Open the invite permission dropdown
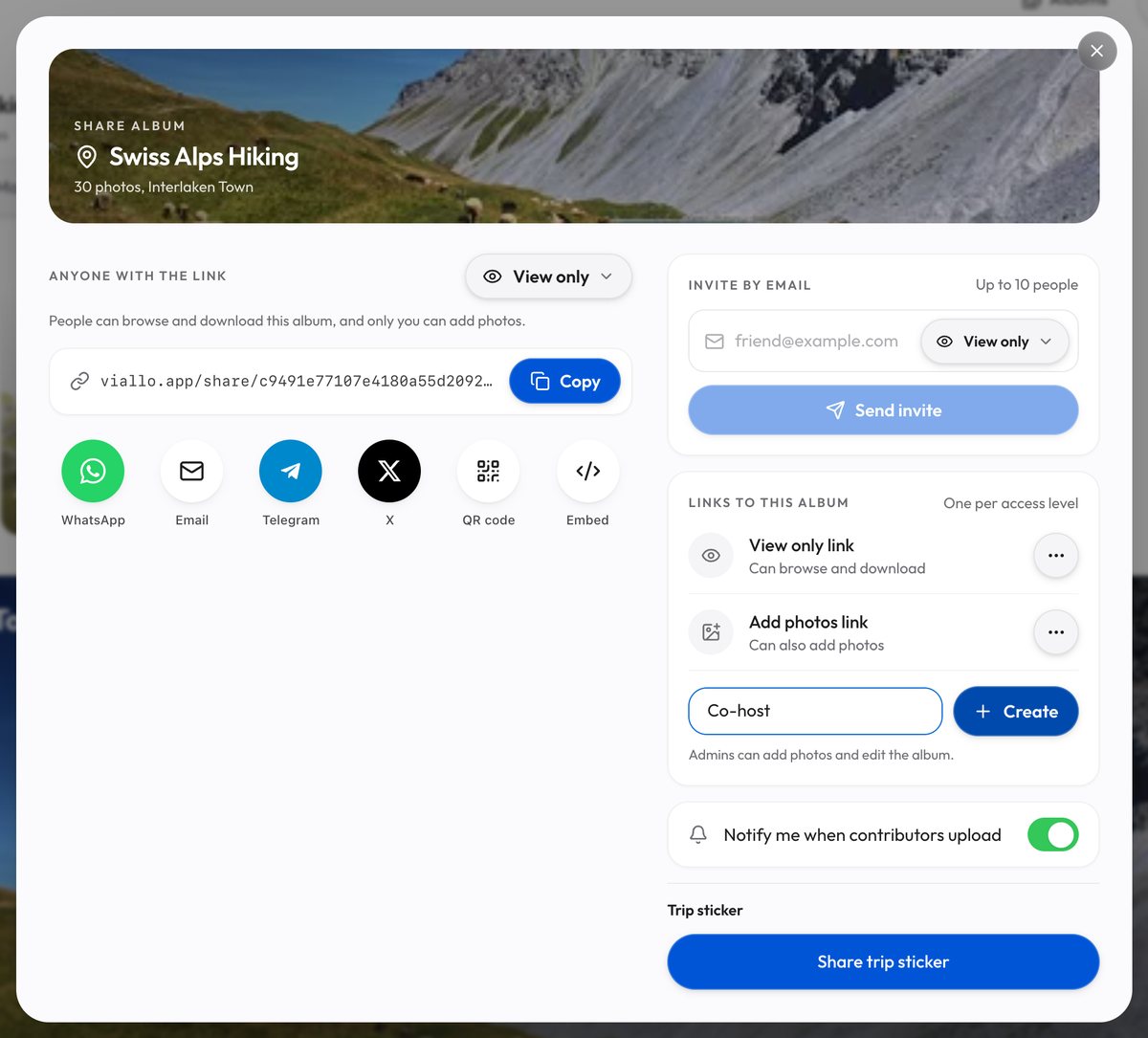Viewport: 1148px width, 1038px height. tap(994, 342)
